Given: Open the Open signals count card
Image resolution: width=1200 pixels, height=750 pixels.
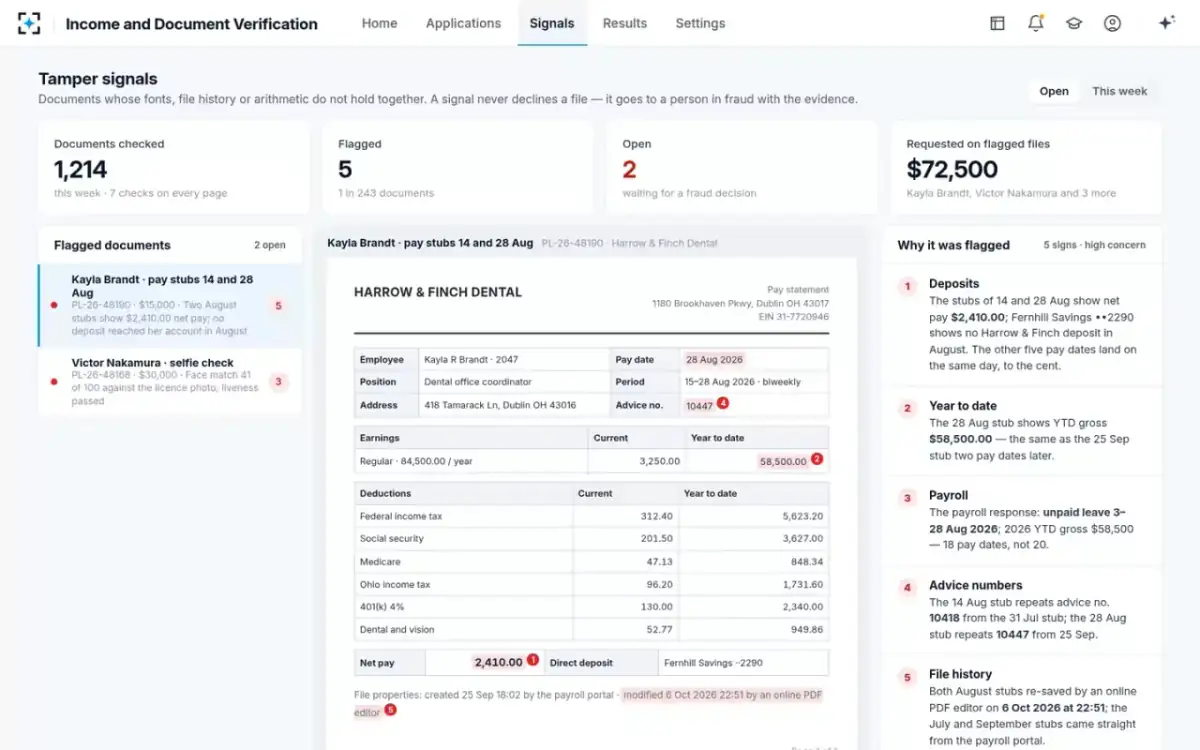Looking at the screenshot, I should (741, 168).
